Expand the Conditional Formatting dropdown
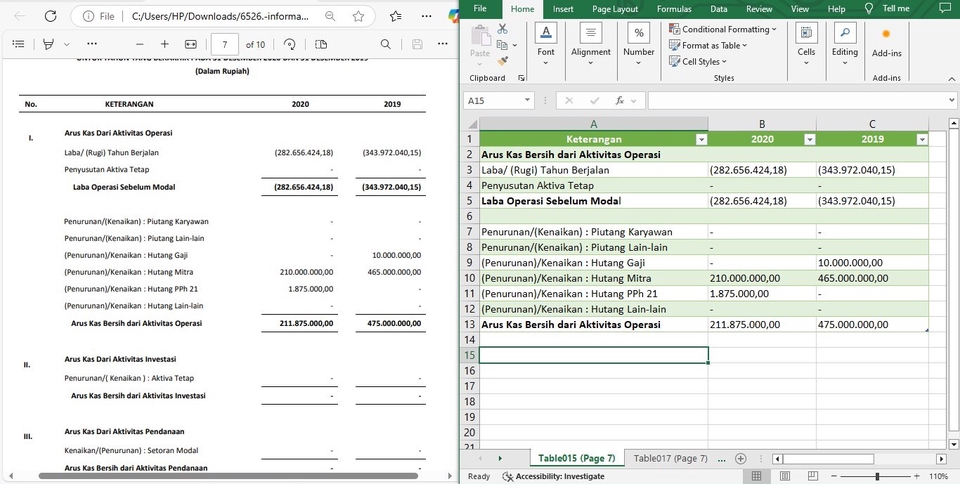This screenshot has width=960, height=484. (x=773, y=30)
